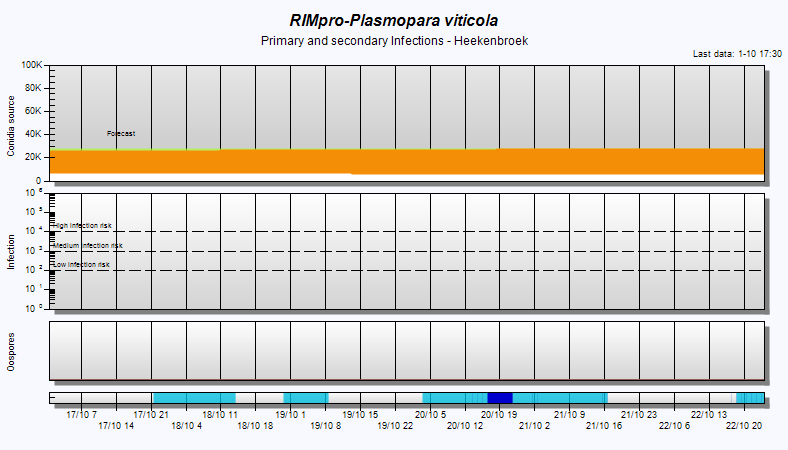
Task: Click the 17/10 7 time axis label
Action: pos(81,415)
